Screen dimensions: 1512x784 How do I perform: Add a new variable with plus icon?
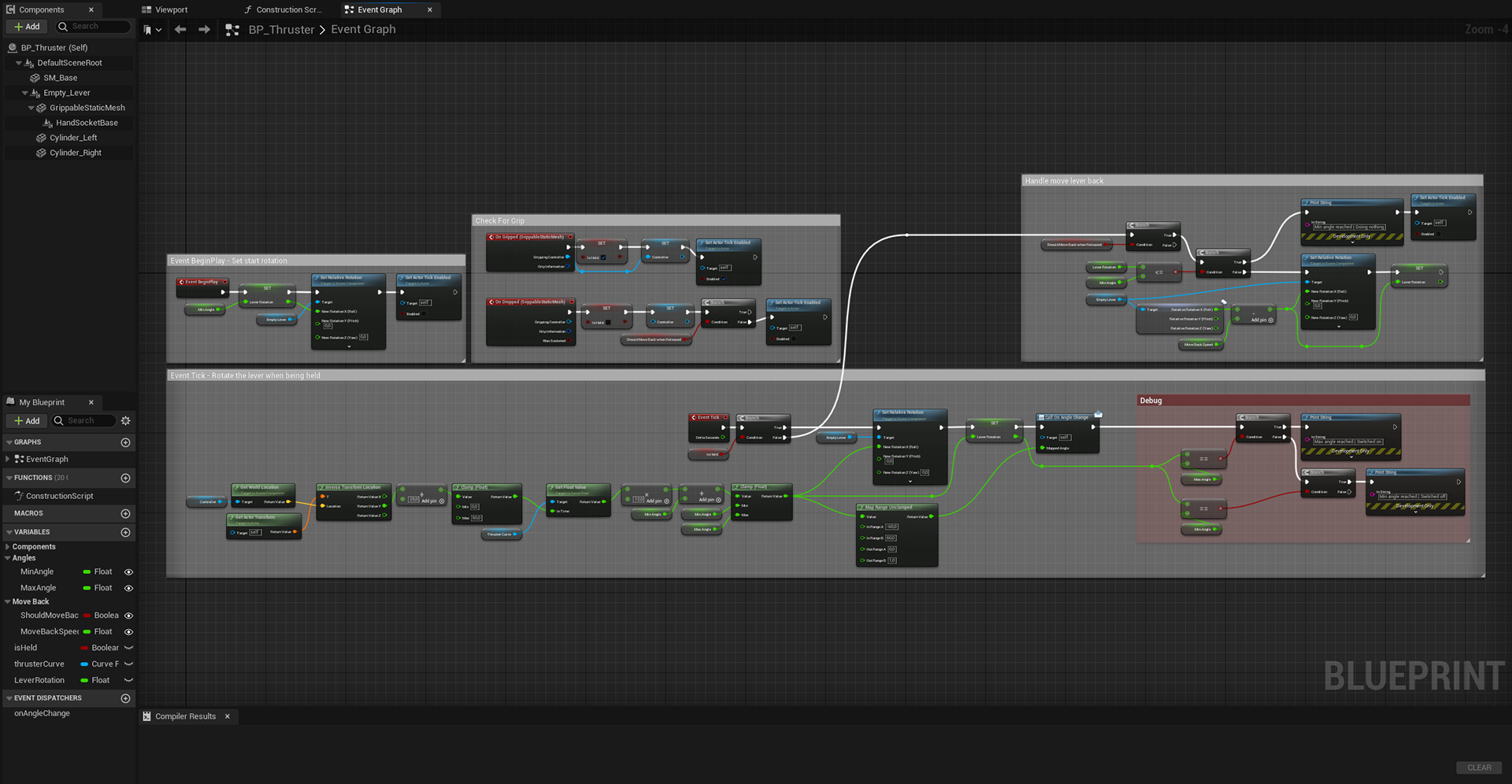coord(125,532)
